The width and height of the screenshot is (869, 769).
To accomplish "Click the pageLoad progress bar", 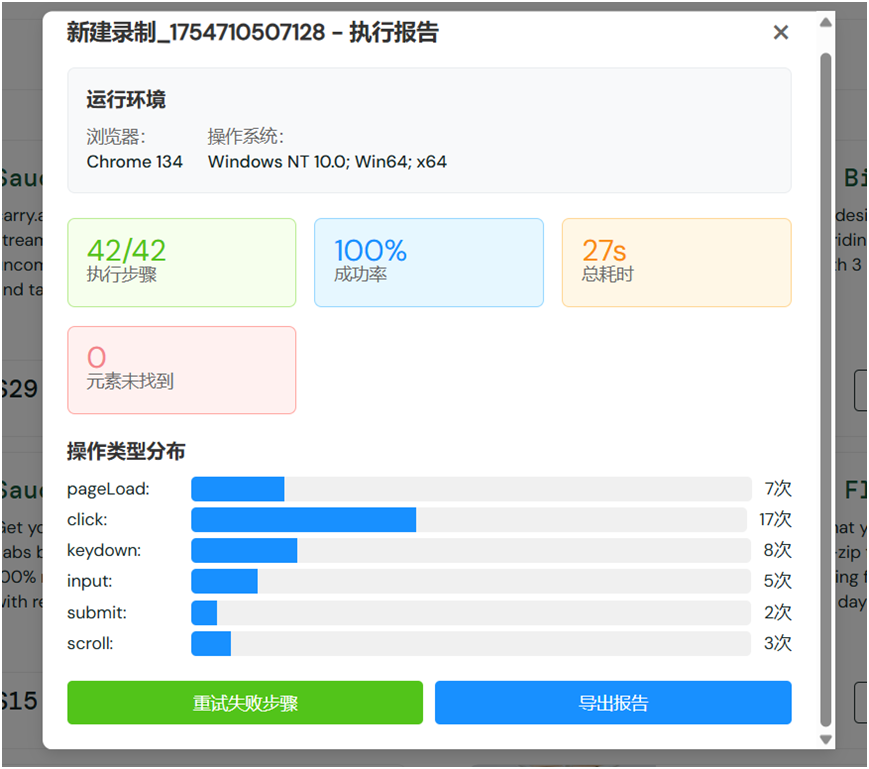I will 470,488.
